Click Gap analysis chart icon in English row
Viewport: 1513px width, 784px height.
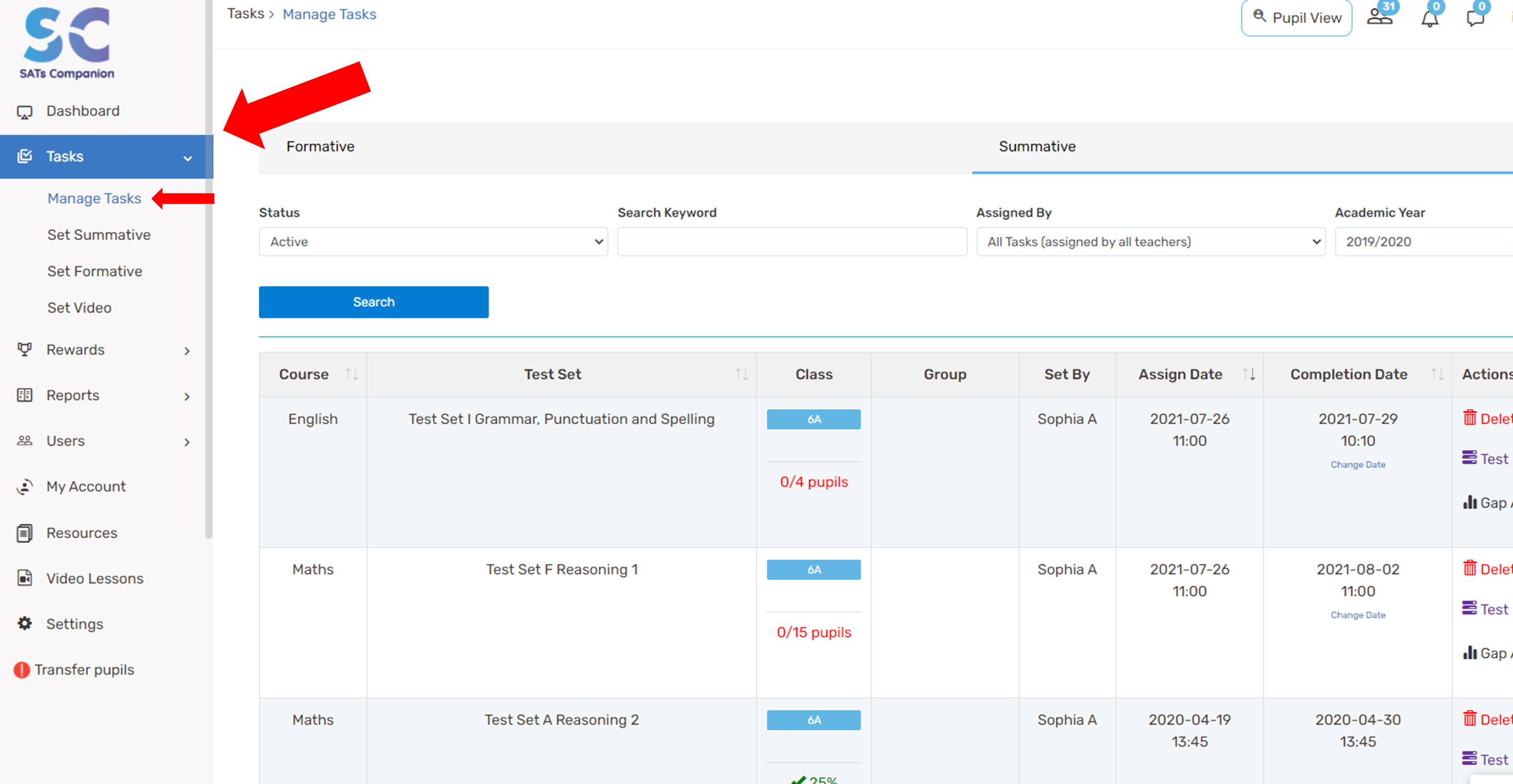pyautogui.click(x=1469, y=502)
